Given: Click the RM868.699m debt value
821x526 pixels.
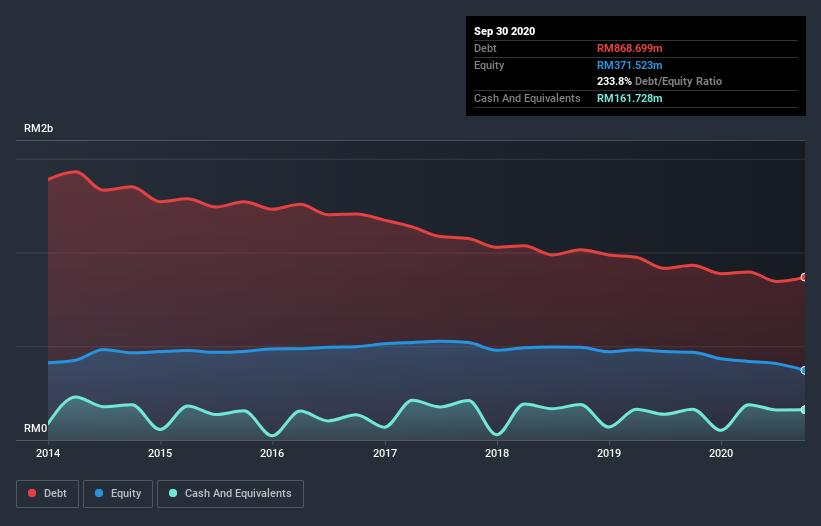Looking at the screenshot, I should pos(629,48).
